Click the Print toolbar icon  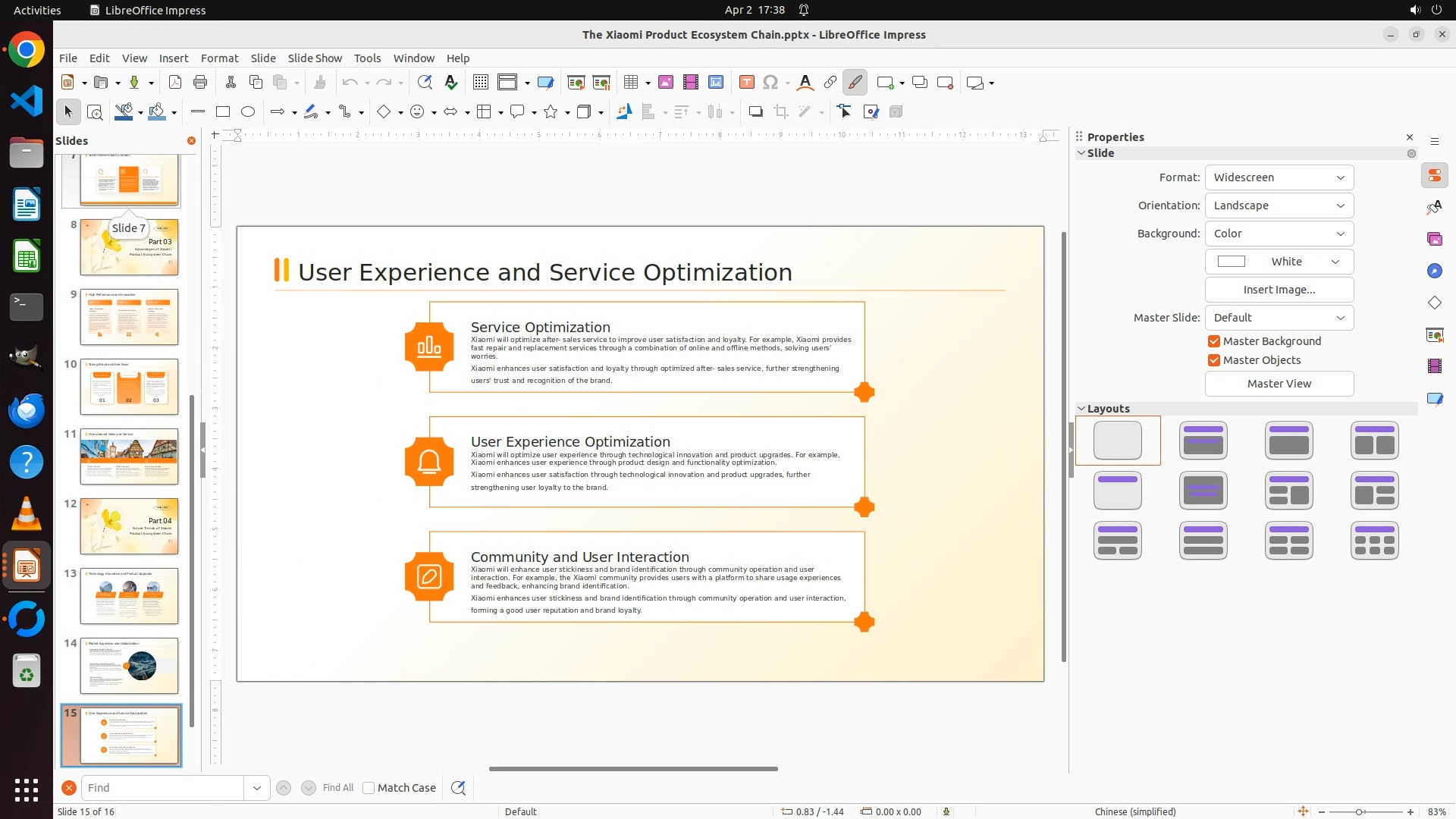tap(200, 83)
